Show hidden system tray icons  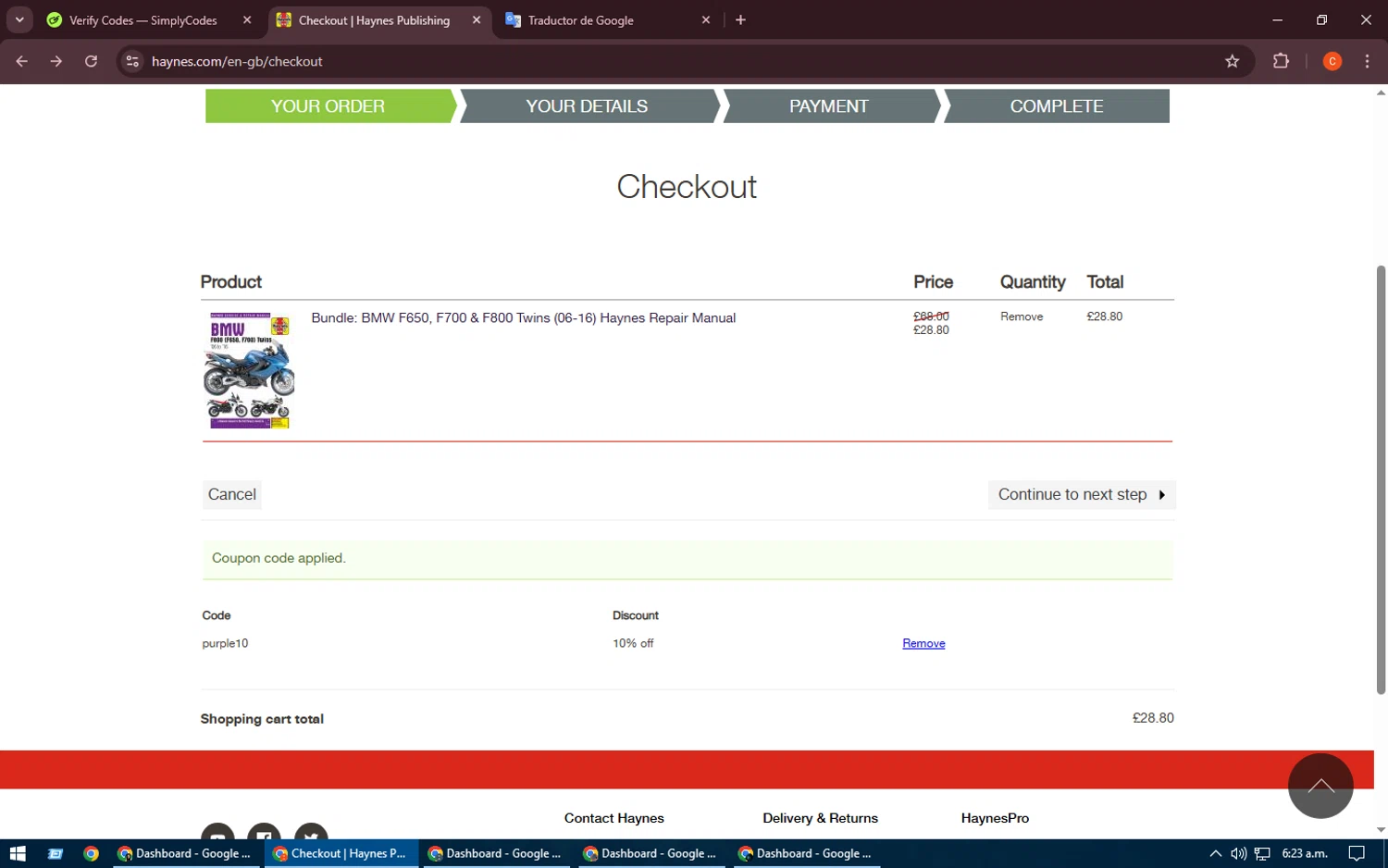click(1215, 853)
